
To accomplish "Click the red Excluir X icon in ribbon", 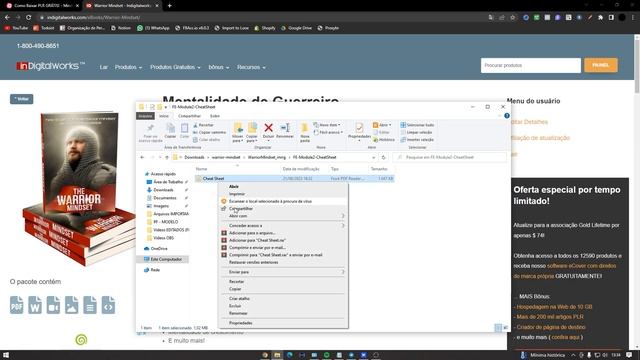I will (268, 128).
